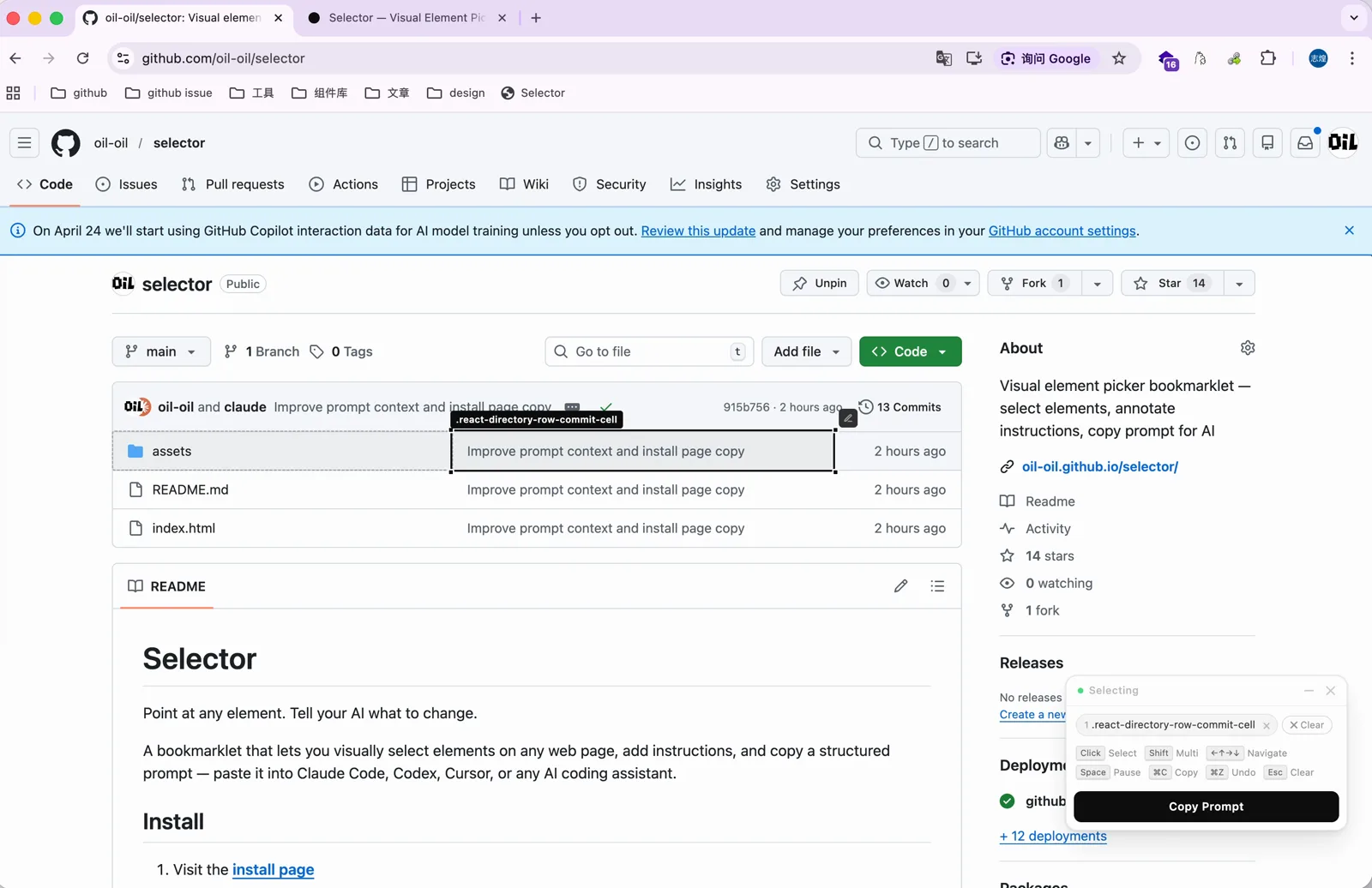Open the README.md file
Viewport: 1372px width, 888px height.
pos(190,490)
